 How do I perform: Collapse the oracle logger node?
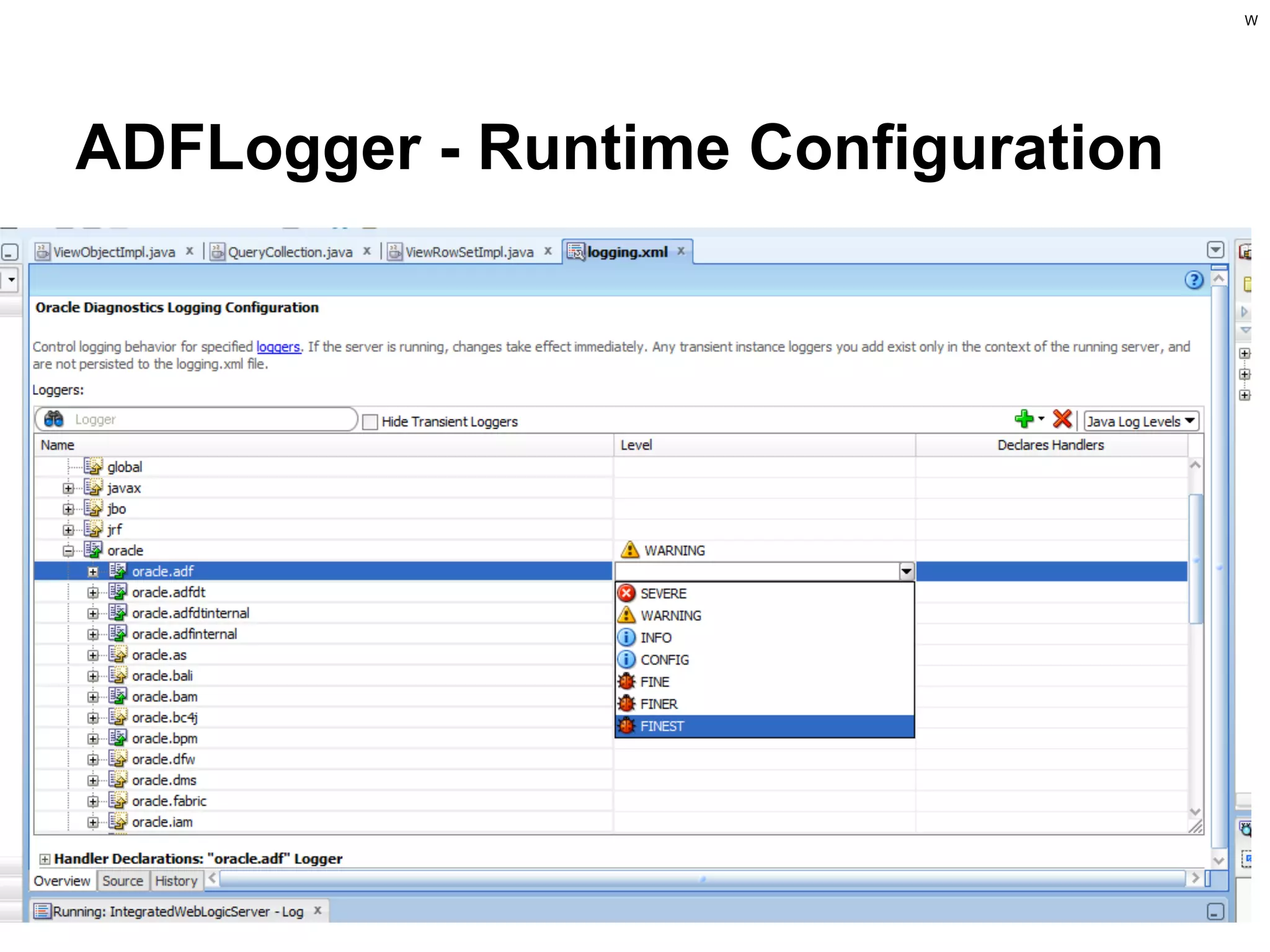pyautogui.click(x=68, y=551)
